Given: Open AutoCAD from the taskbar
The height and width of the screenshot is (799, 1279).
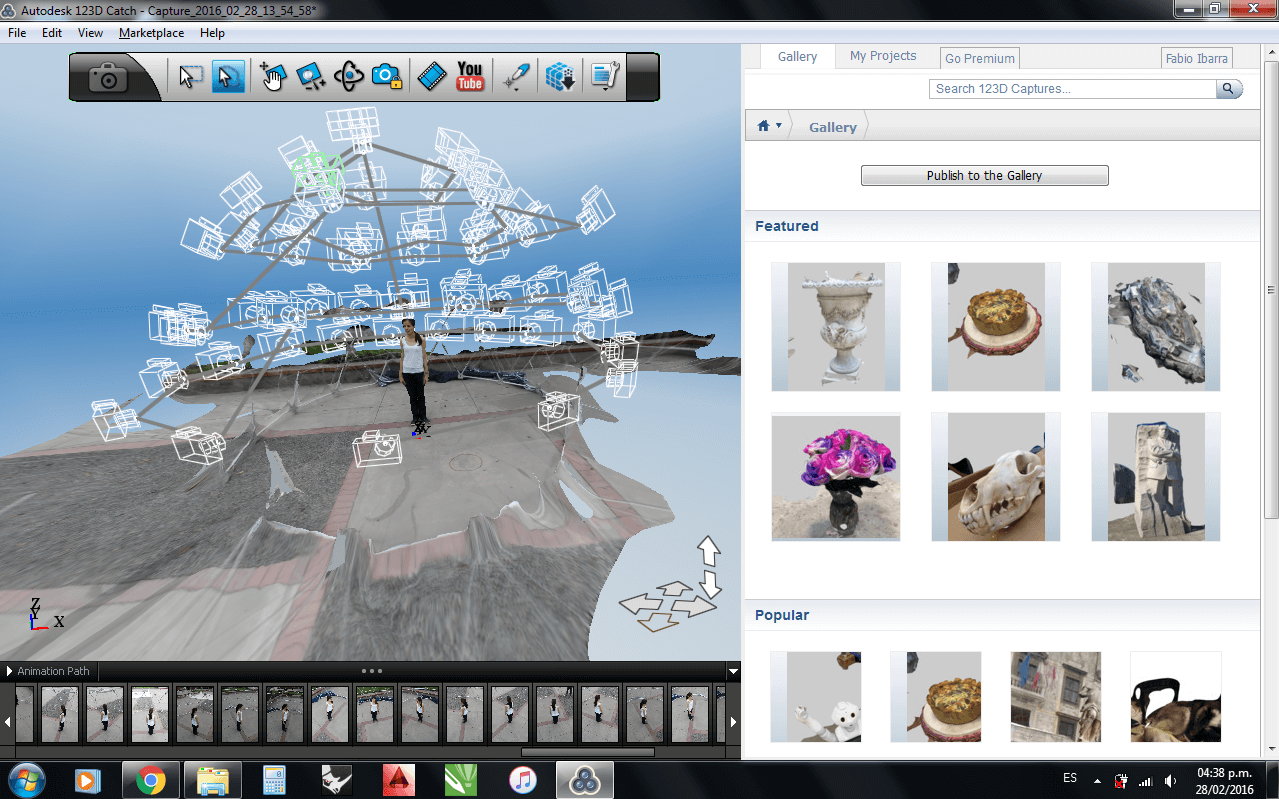Looking at the screenshot, I should pos(399,779).
